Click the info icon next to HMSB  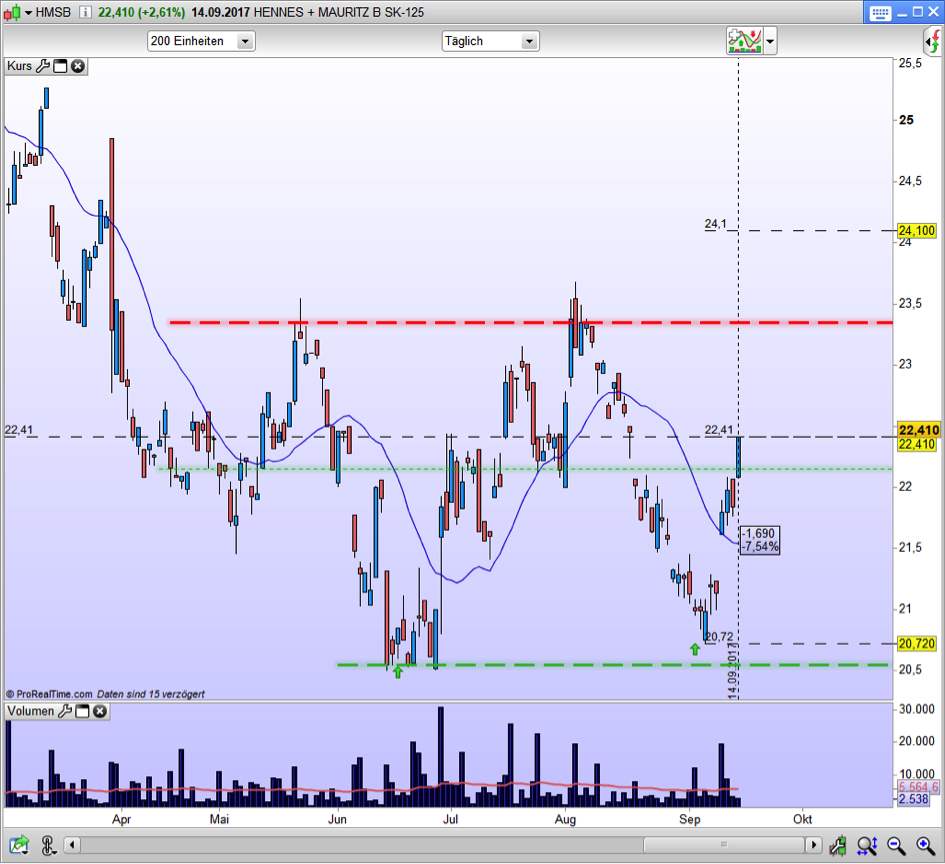[x=85, y=12]
